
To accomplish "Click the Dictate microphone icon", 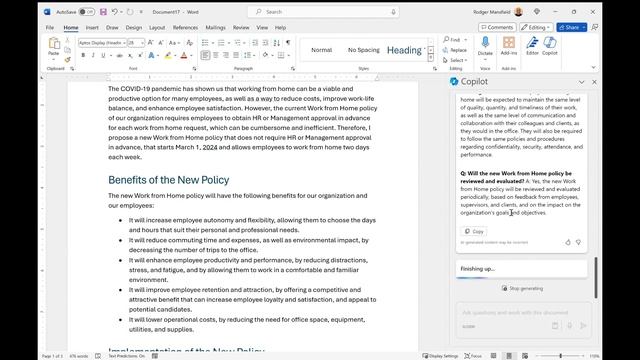I will (x=485, y=42).
